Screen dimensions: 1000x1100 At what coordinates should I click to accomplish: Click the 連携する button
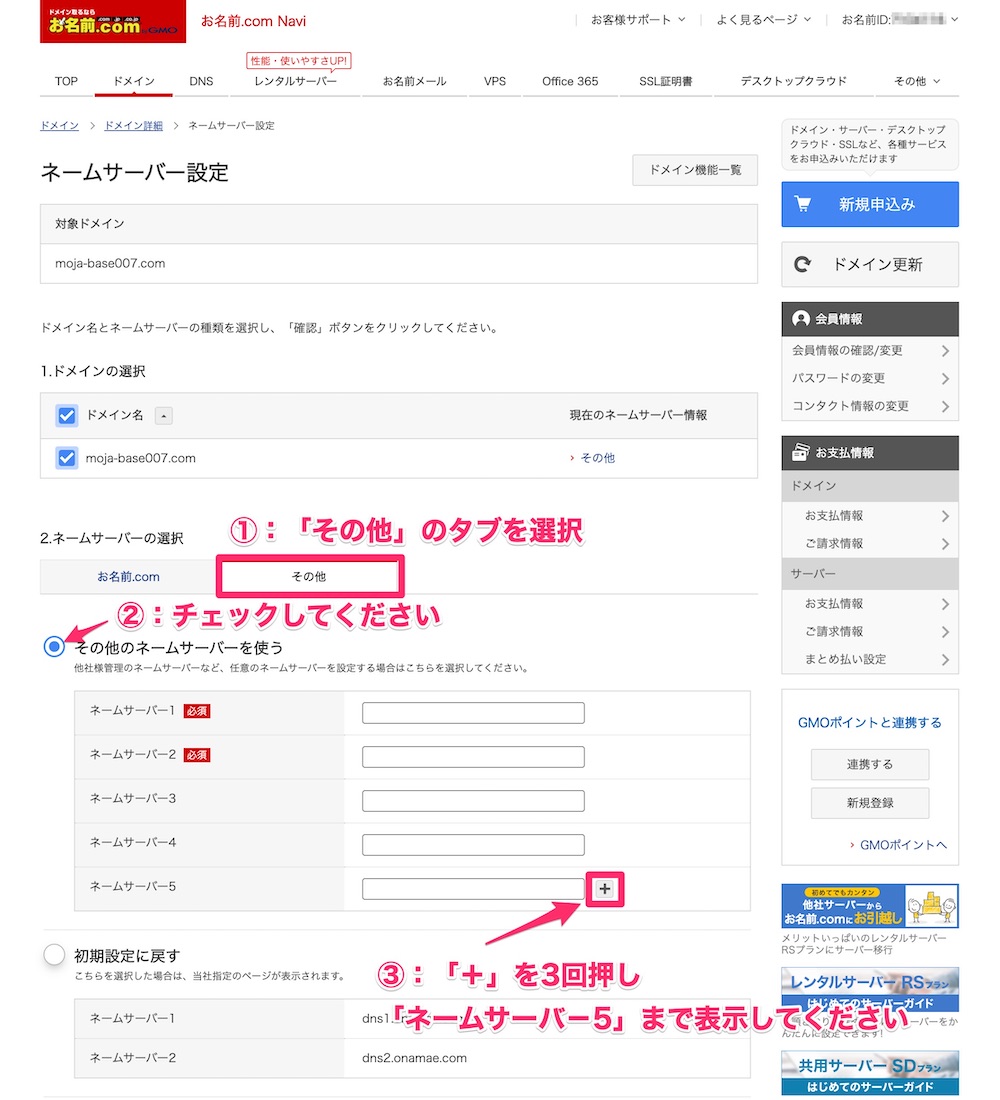869,765
